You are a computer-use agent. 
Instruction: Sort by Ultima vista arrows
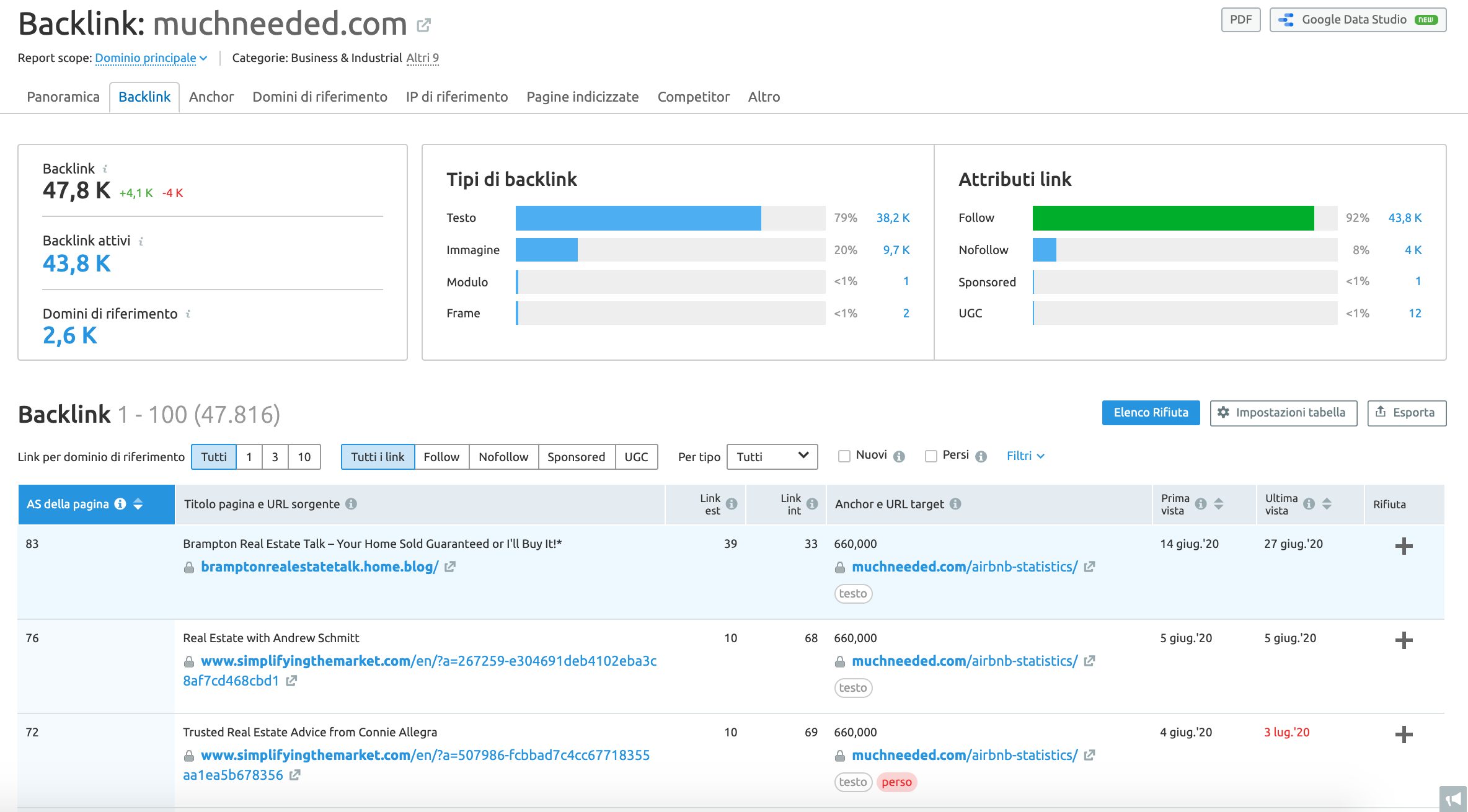(1327, 504)
